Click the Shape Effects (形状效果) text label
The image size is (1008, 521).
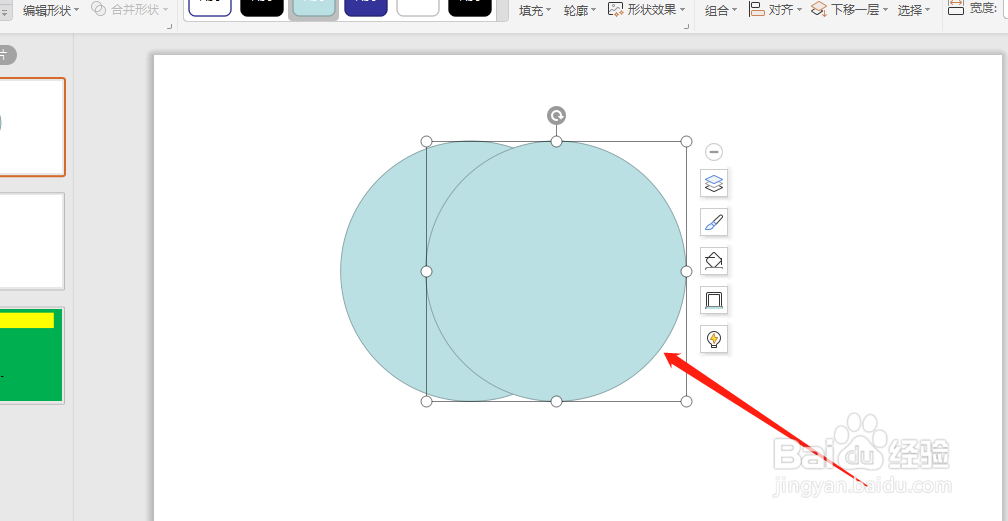(x=651, y=10)
